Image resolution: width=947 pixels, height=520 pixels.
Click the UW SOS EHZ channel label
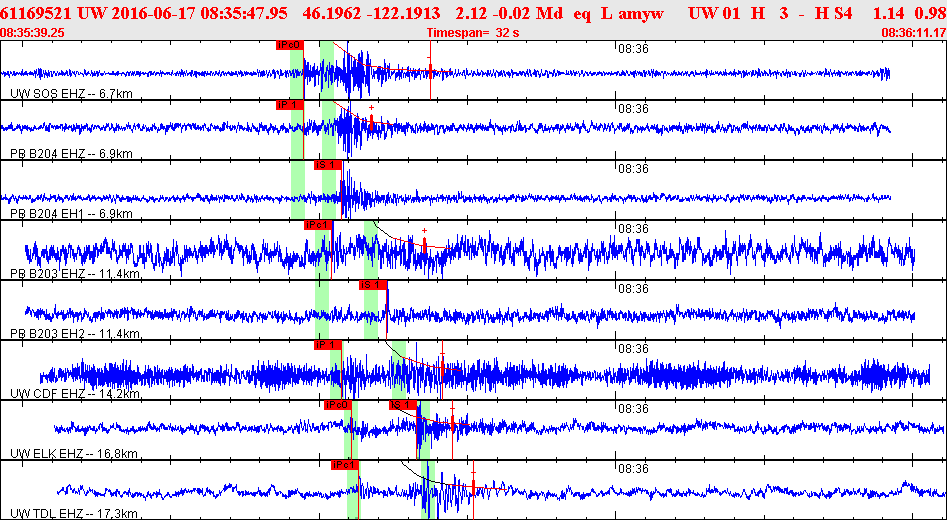[71, 94]
